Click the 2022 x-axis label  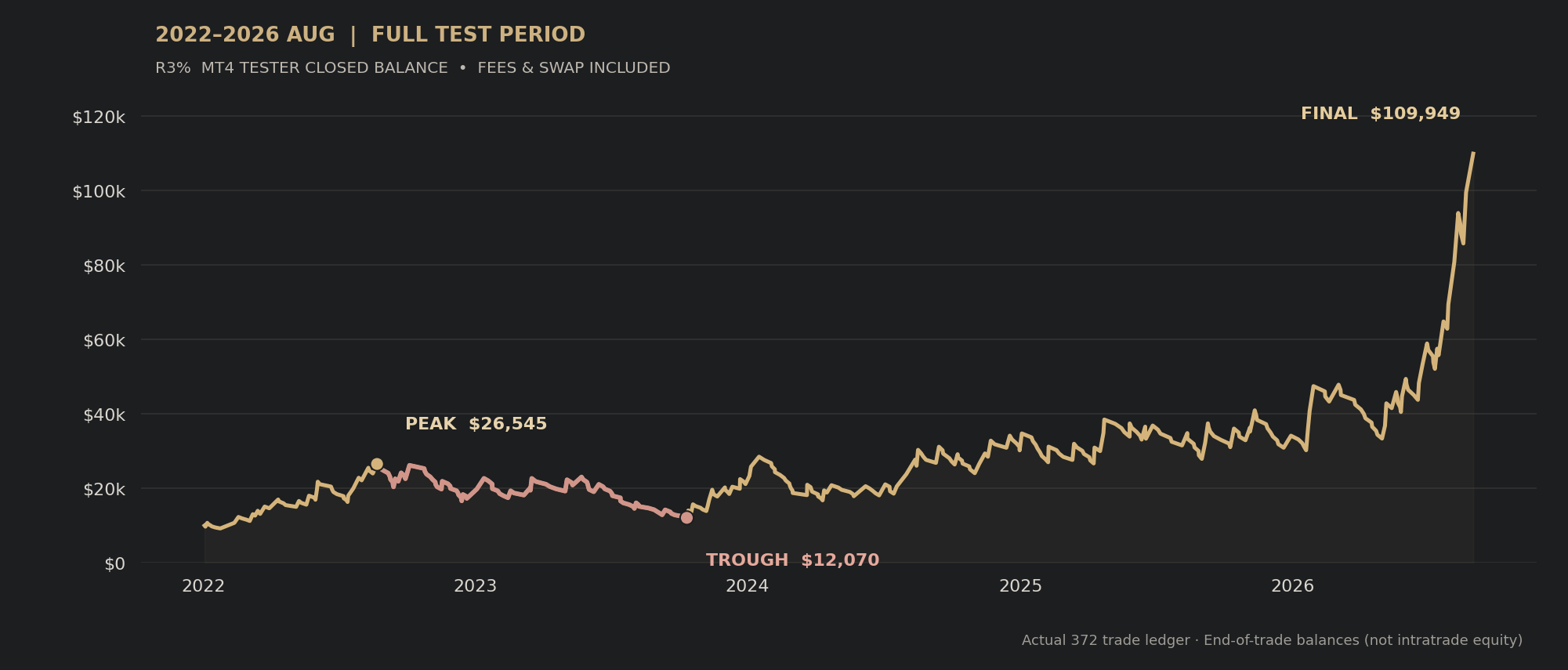(204, 586)
